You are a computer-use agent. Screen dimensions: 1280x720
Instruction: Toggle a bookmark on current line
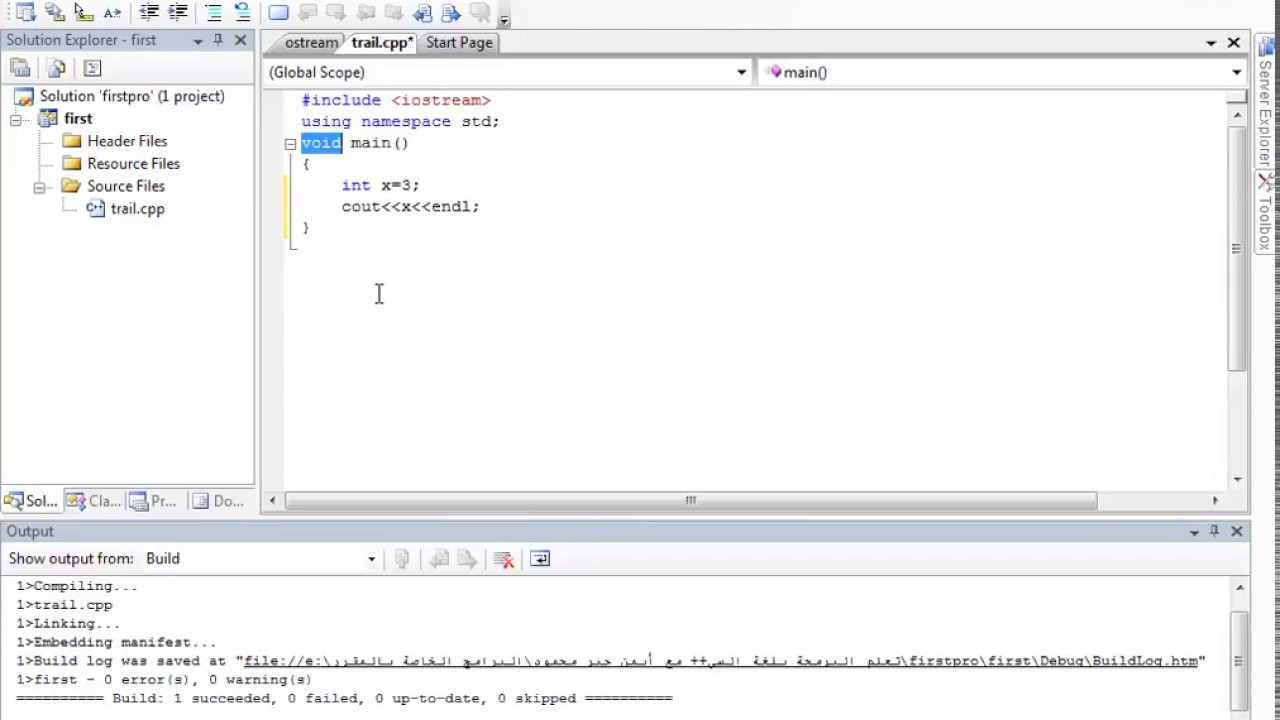[x=279, y=13]
